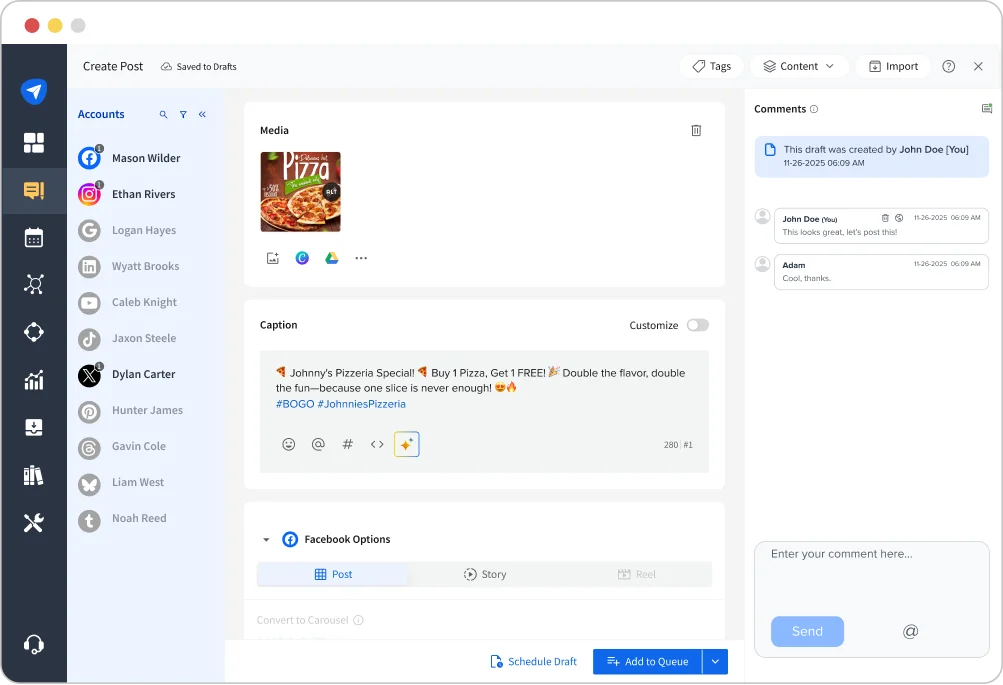Open the tools wrench sidebar icon

click(34, 523)
